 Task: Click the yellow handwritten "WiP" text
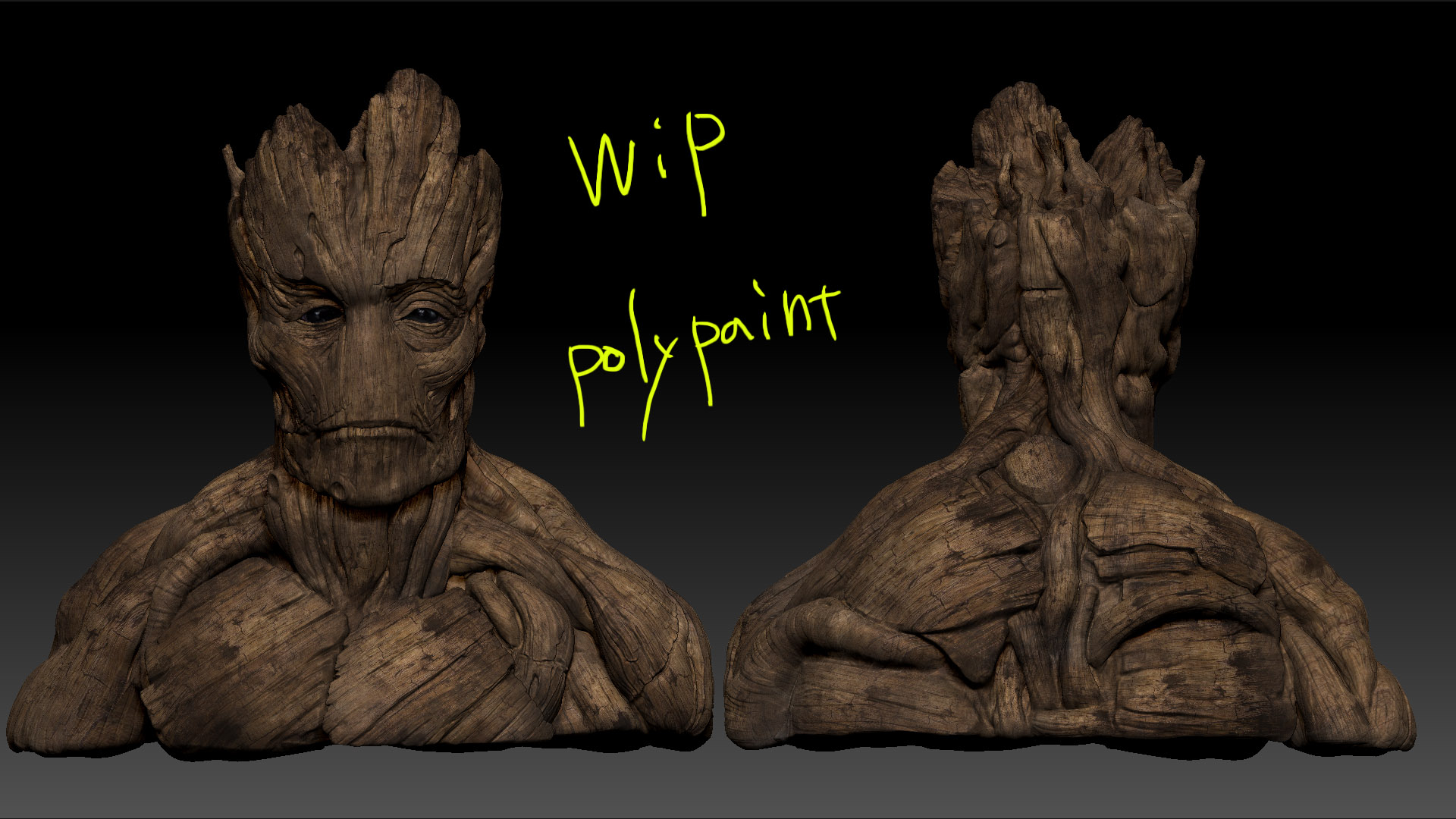pyautogui.click(x=647, y=163)
